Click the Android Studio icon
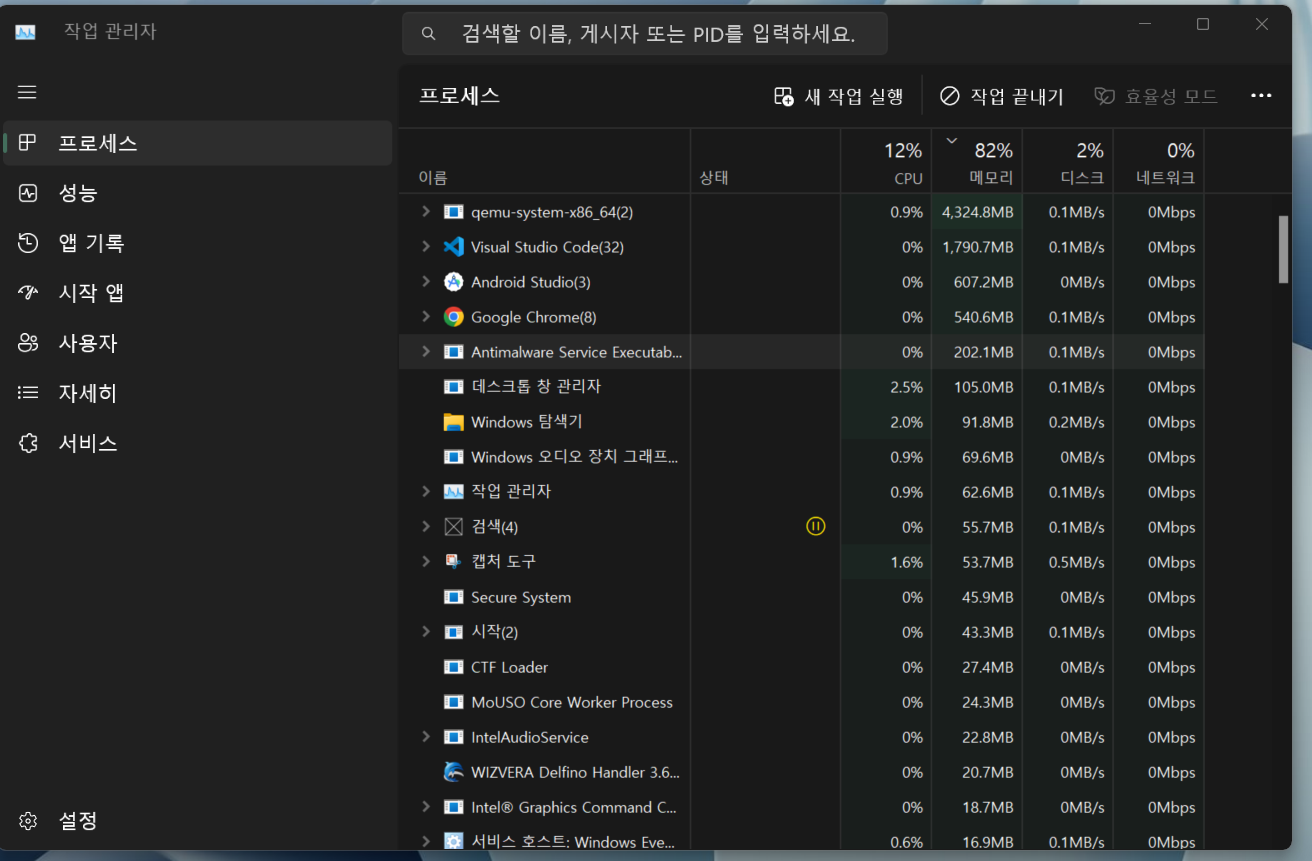 (454, 282)
